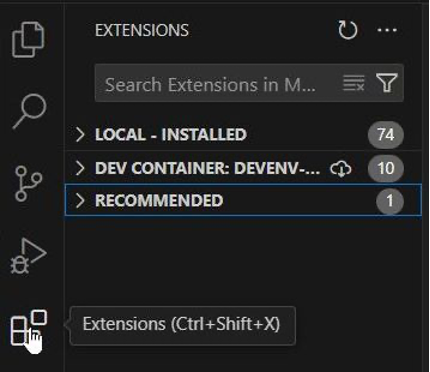The width and height of the screenshot is (430, 372).
Task: Install local extensions in dev container cloud icon
Action: (x=341, y=169)
